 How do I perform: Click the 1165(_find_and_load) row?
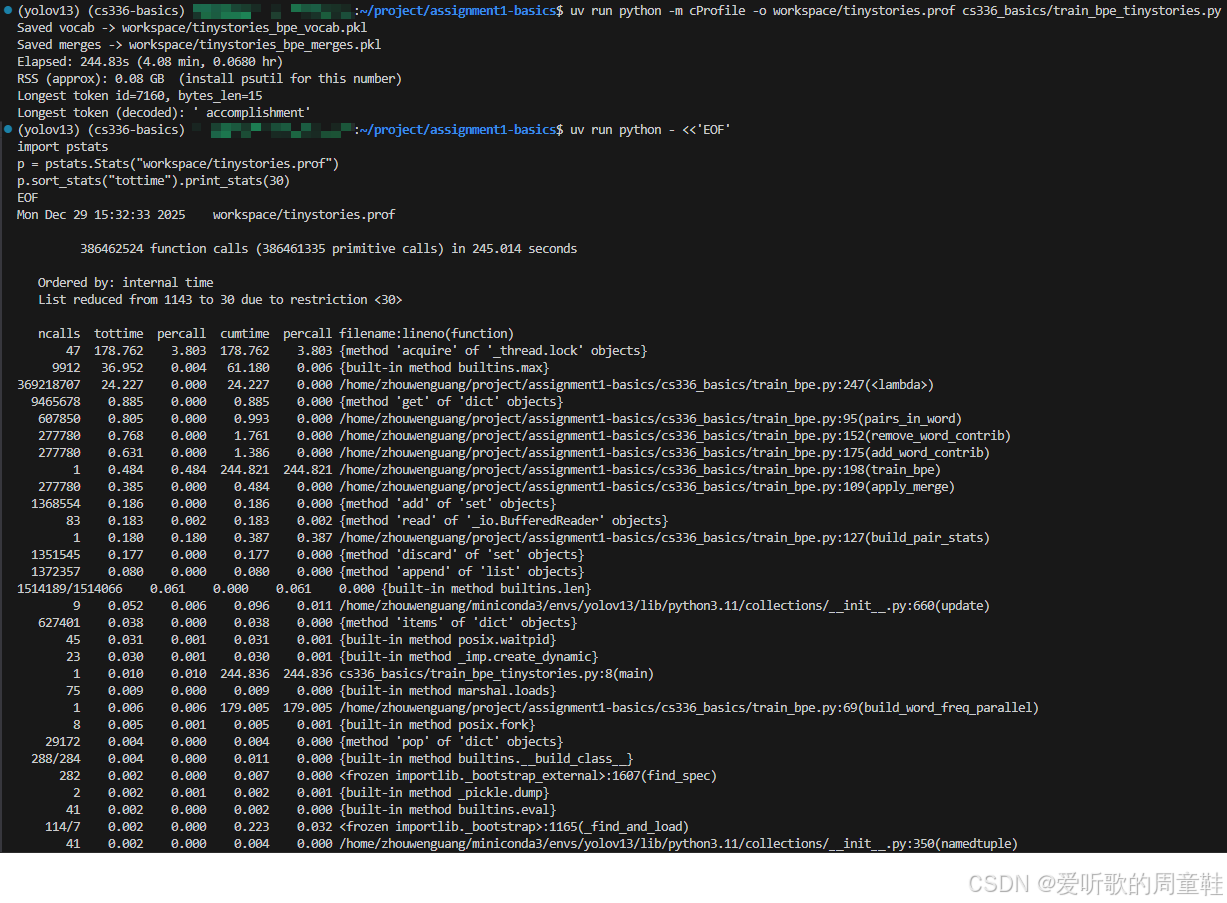pyautogui.click(x=366, y=827)
